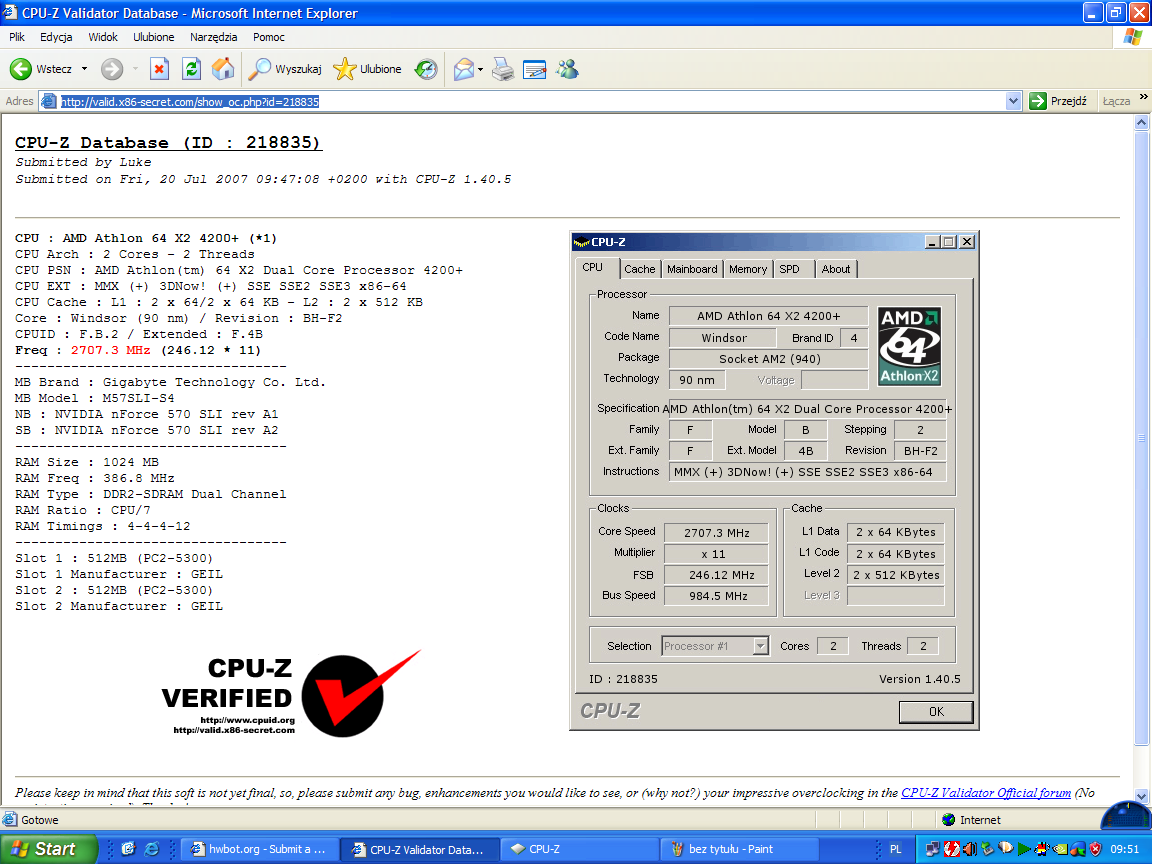Viewport: 1152px width, 864px height.
Task: Open the Edit page icon in toolbar
Action: coord(535,69)
